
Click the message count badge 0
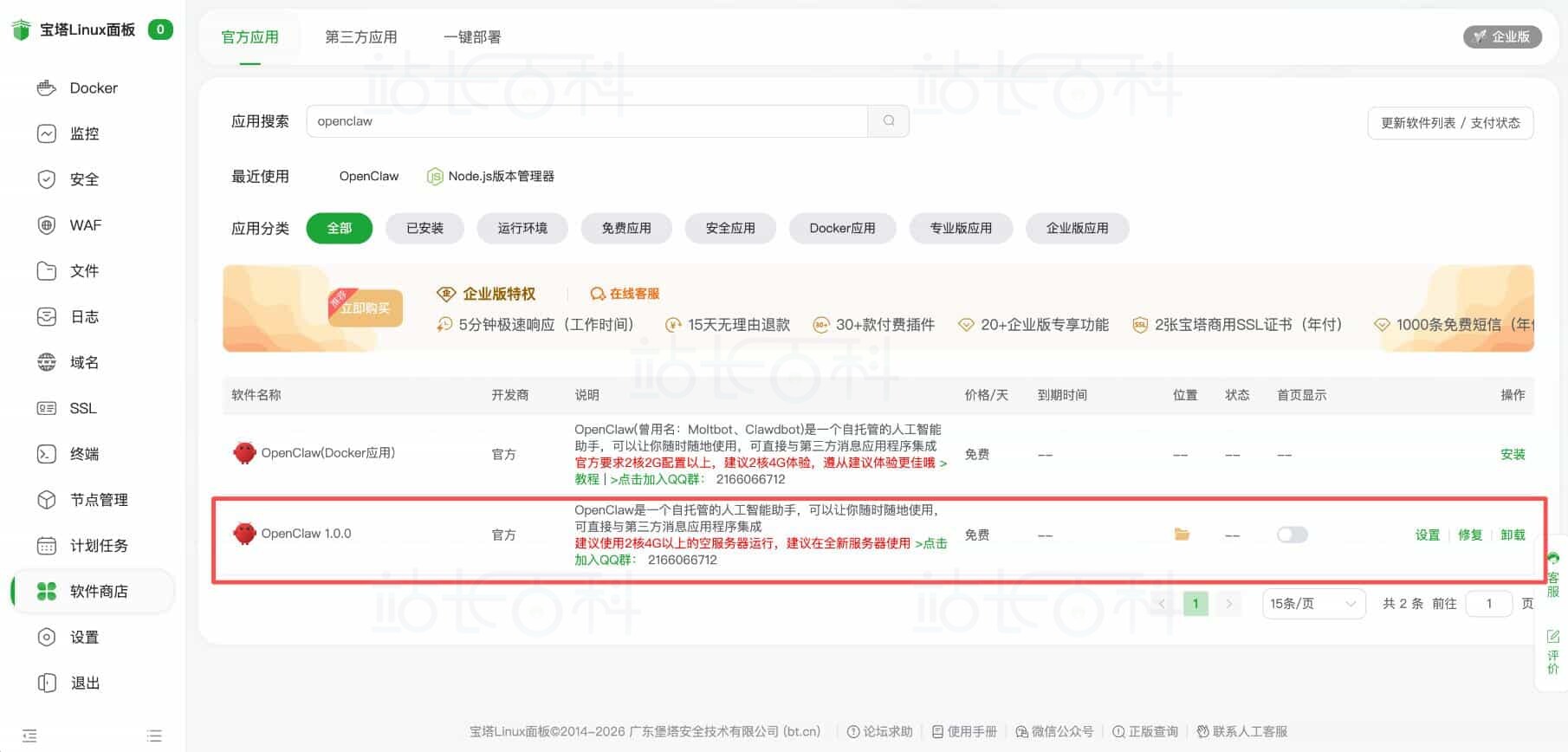(x=160, y=29)
